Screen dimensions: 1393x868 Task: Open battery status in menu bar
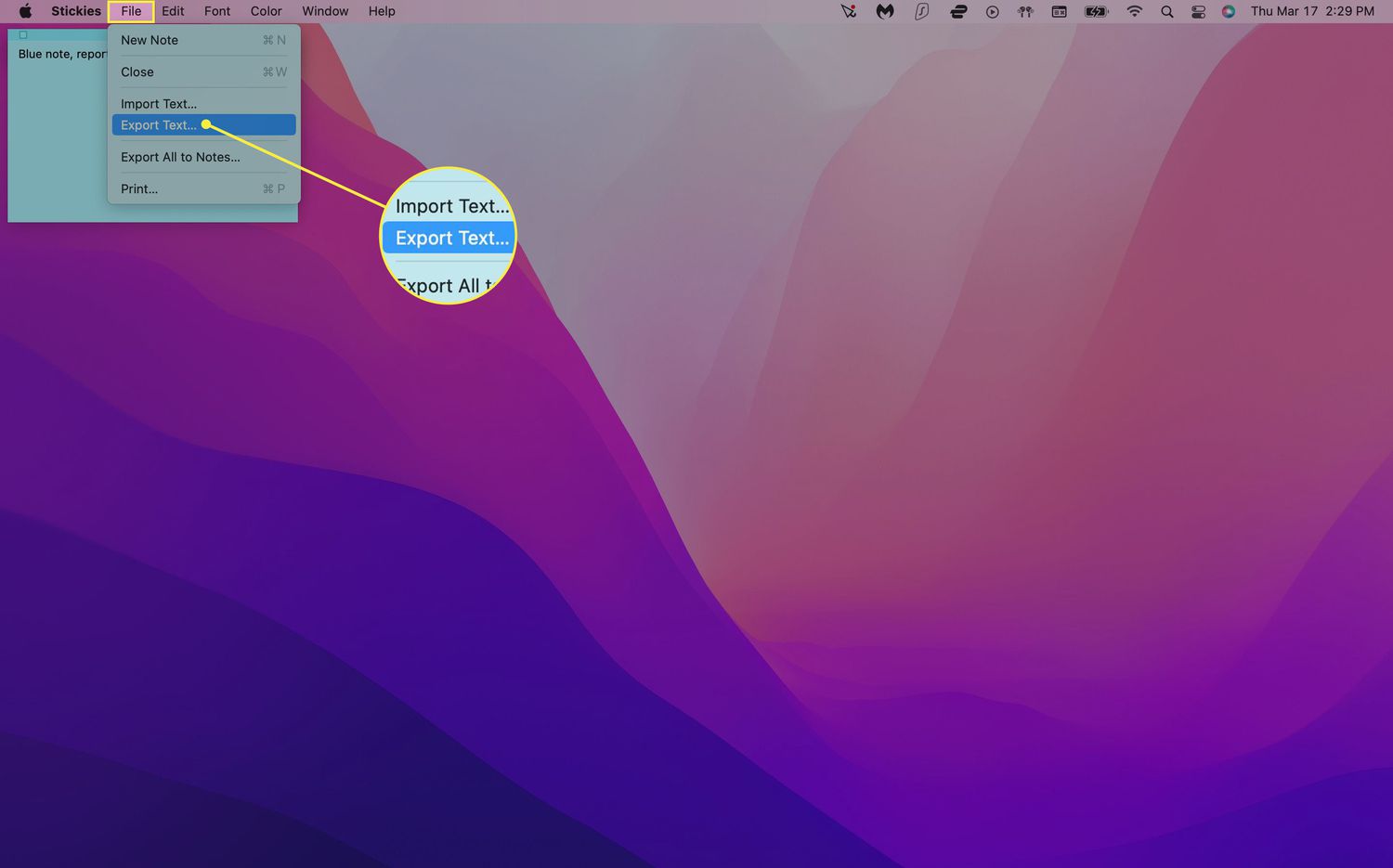[1097, 11]
